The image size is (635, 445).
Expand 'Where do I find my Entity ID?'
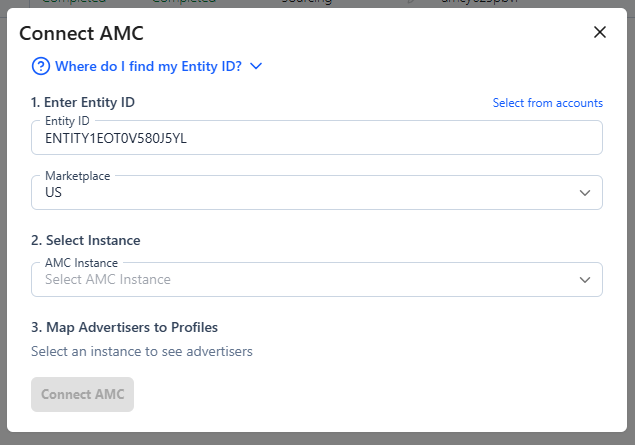pyautogui.click(x=148, y=66)
